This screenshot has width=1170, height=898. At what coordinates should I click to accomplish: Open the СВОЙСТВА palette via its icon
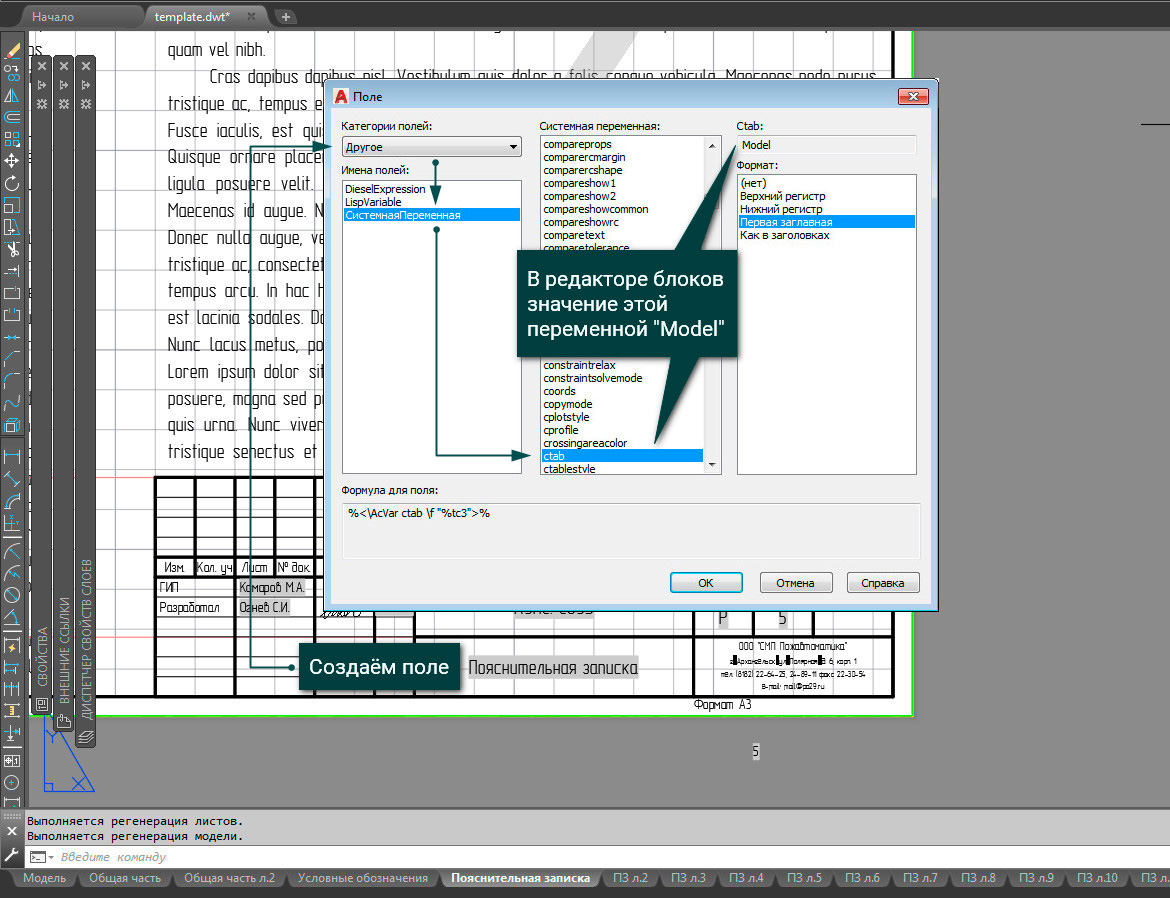pyautogui.click(x=42, y=703)
